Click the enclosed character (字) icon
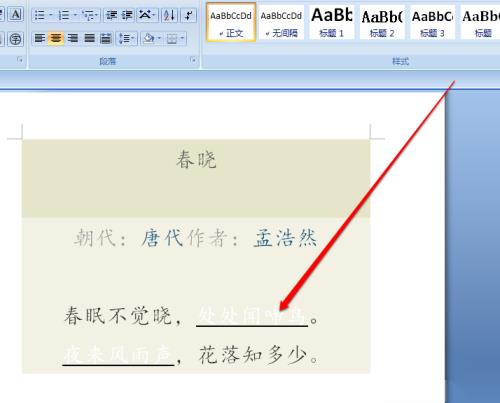 click(16, 39)
